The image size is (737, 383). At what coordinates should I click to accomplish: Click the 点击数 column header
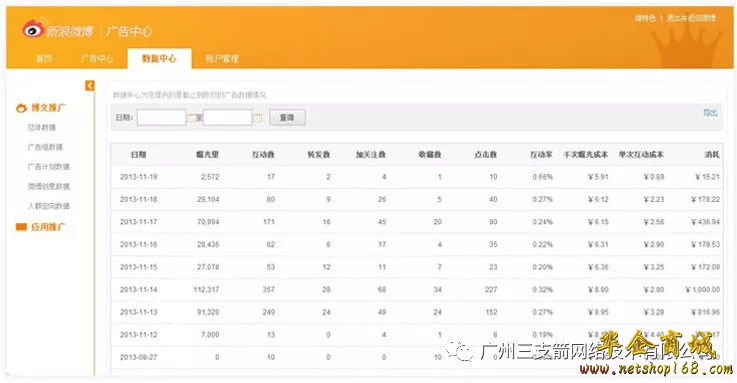point(486,155)
